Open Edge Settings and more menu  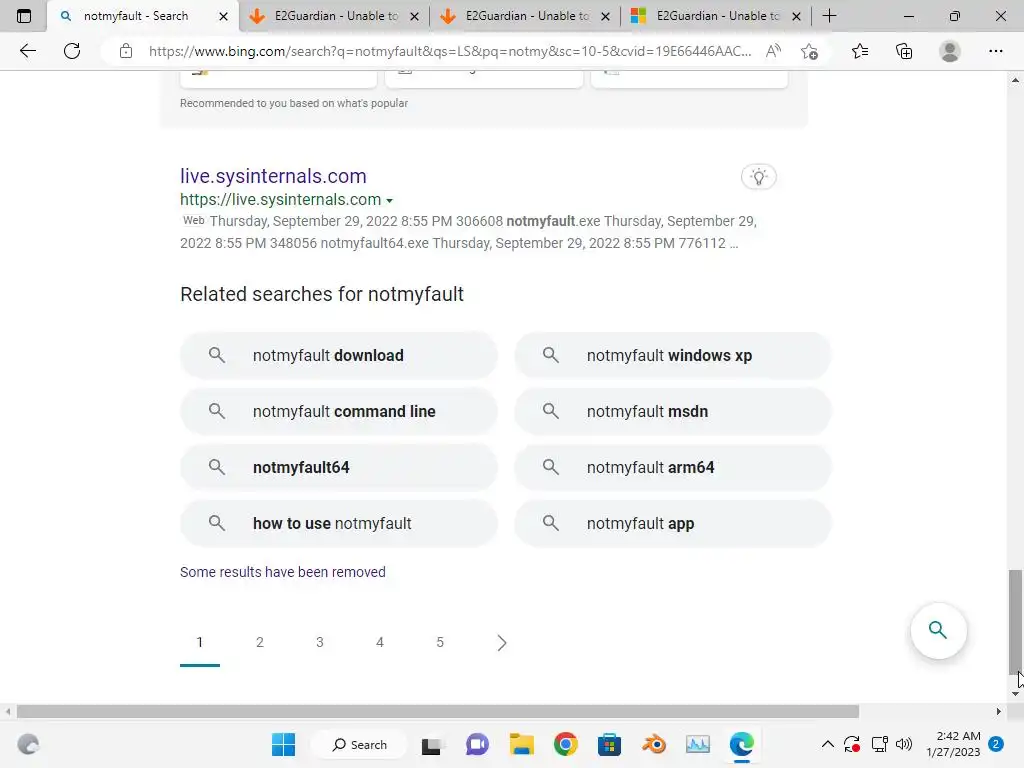point(995,51)
